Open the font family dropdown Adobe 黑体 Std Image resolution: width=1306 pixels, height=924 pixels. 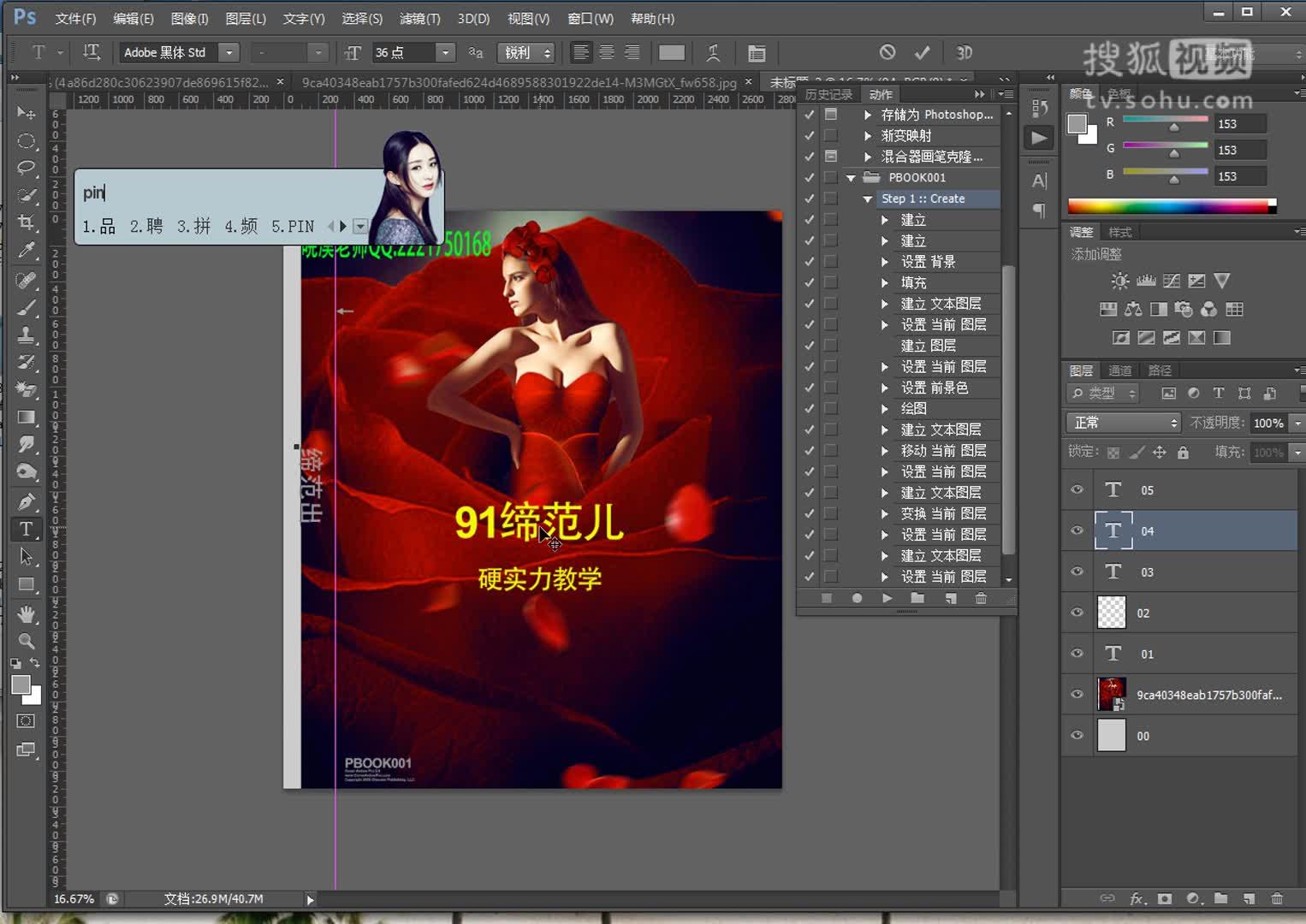point(229,52)
